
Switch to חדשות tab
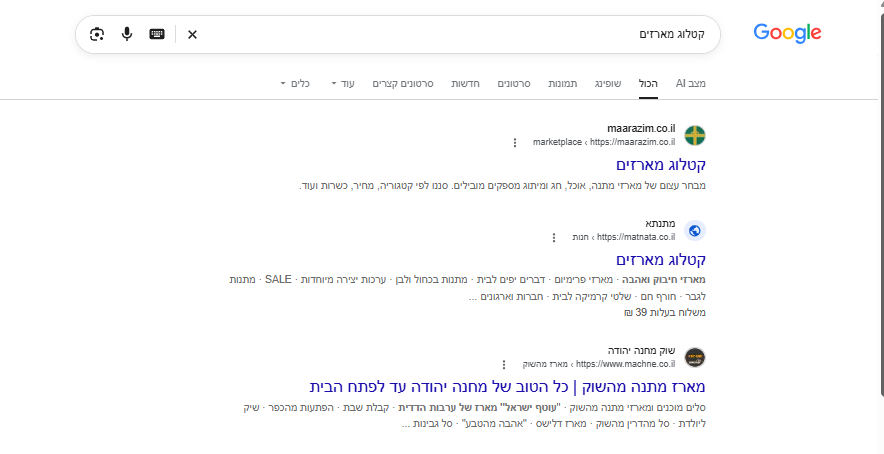[x=465, y=83]
